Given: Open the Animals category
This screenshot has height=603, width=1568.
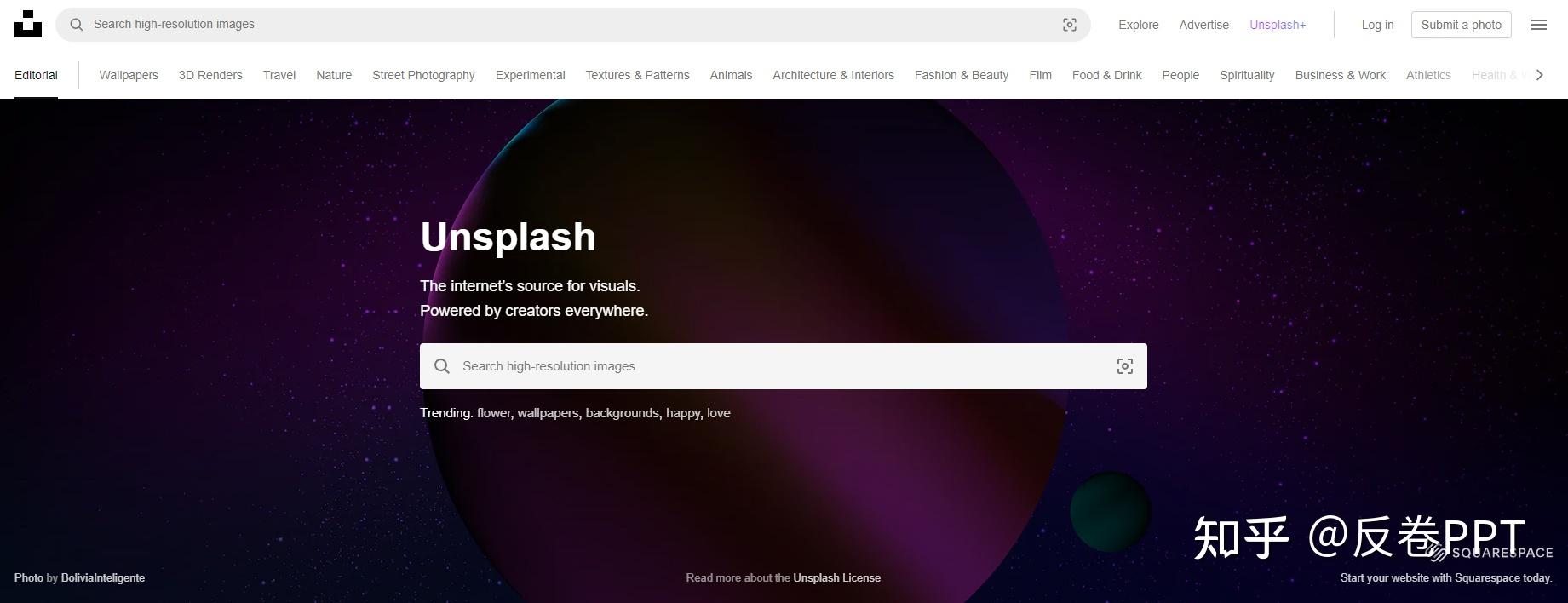Looking at the screenshot, I should pos(731,75).
